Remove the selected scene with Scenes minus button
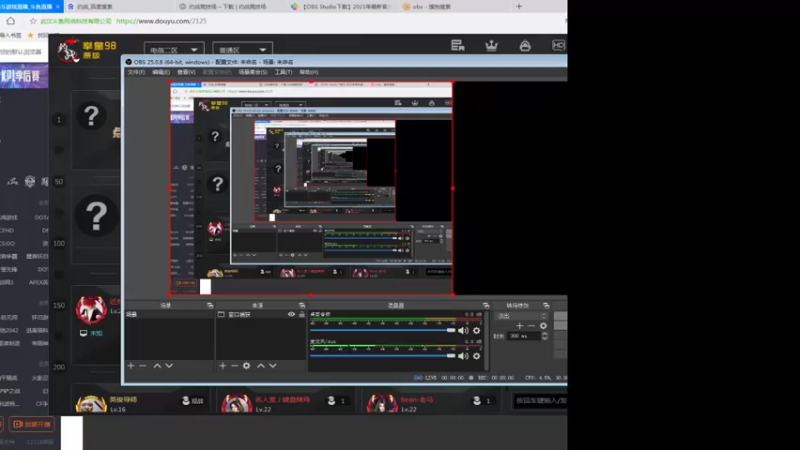Viewport: 800px width, 450px height. coord(143,366)
